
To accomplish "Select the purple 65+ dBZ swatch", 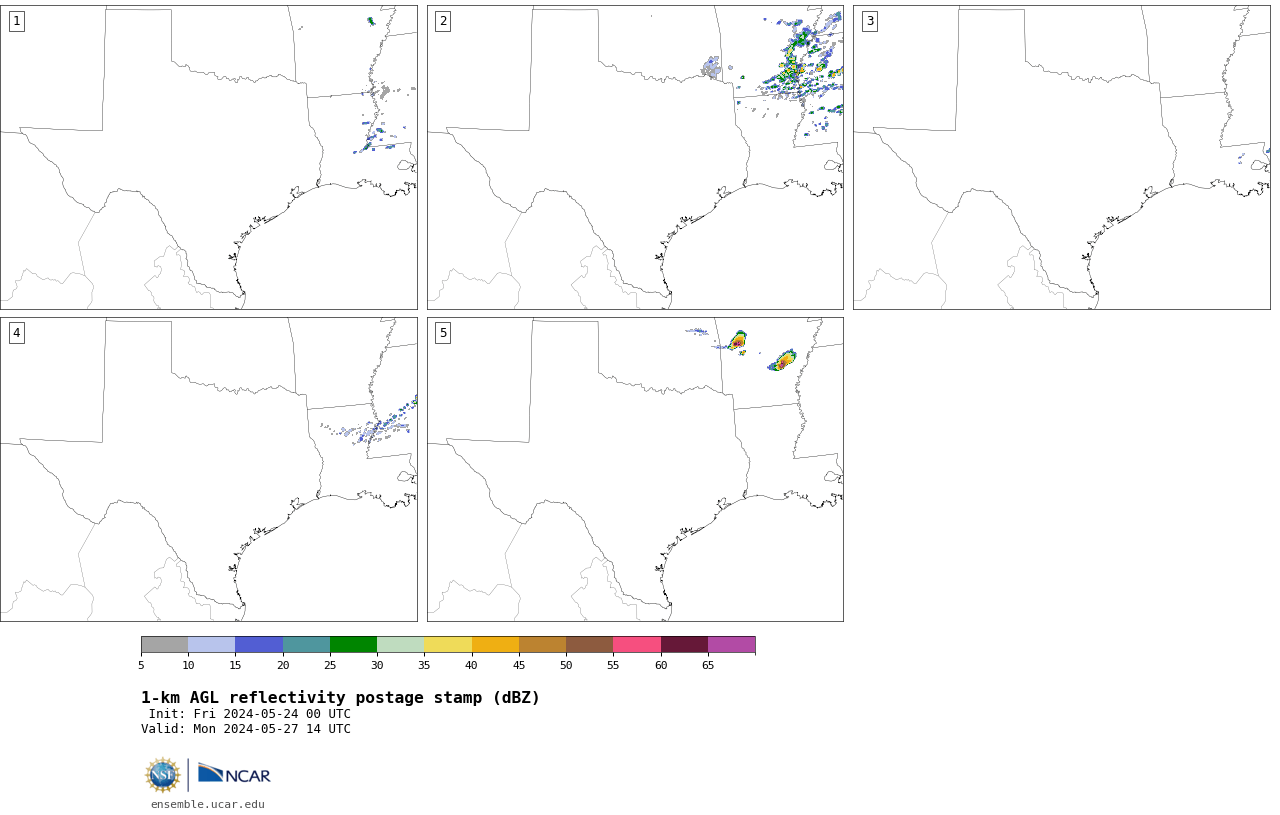I will (732, 644).
